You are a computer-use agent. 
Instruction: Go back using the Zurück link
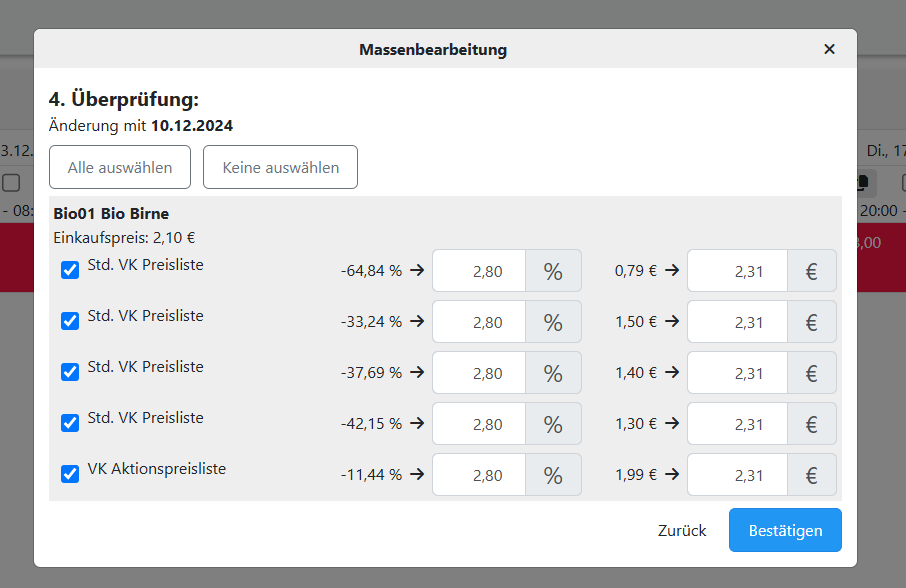[682, 530]
